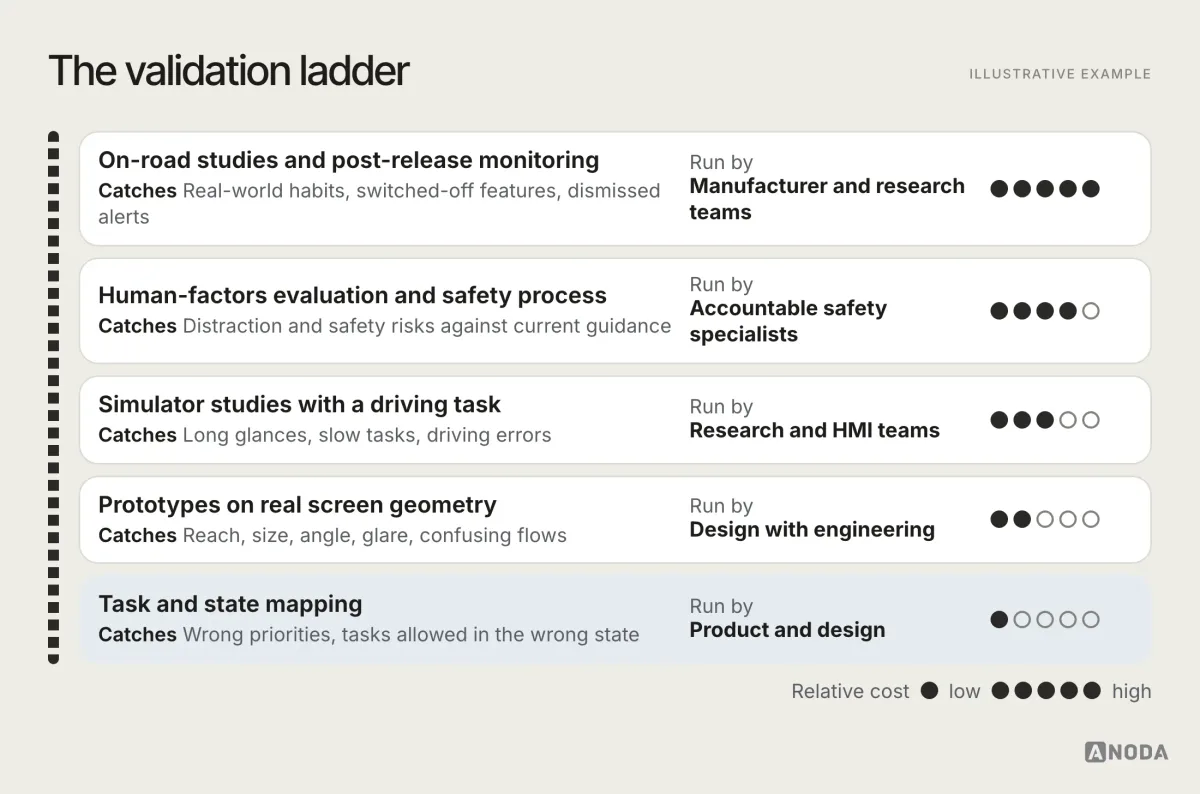This screenshot has height=794, width=1200.
Task: Click the two-dot cost rating for Prototypes
Action: tap(1045, 519)
